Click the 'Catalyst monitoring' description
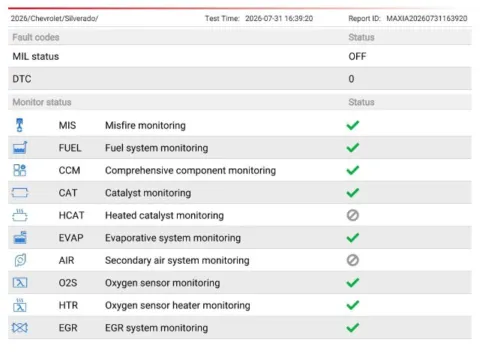The image size is (480, 360). click(148, 193)
